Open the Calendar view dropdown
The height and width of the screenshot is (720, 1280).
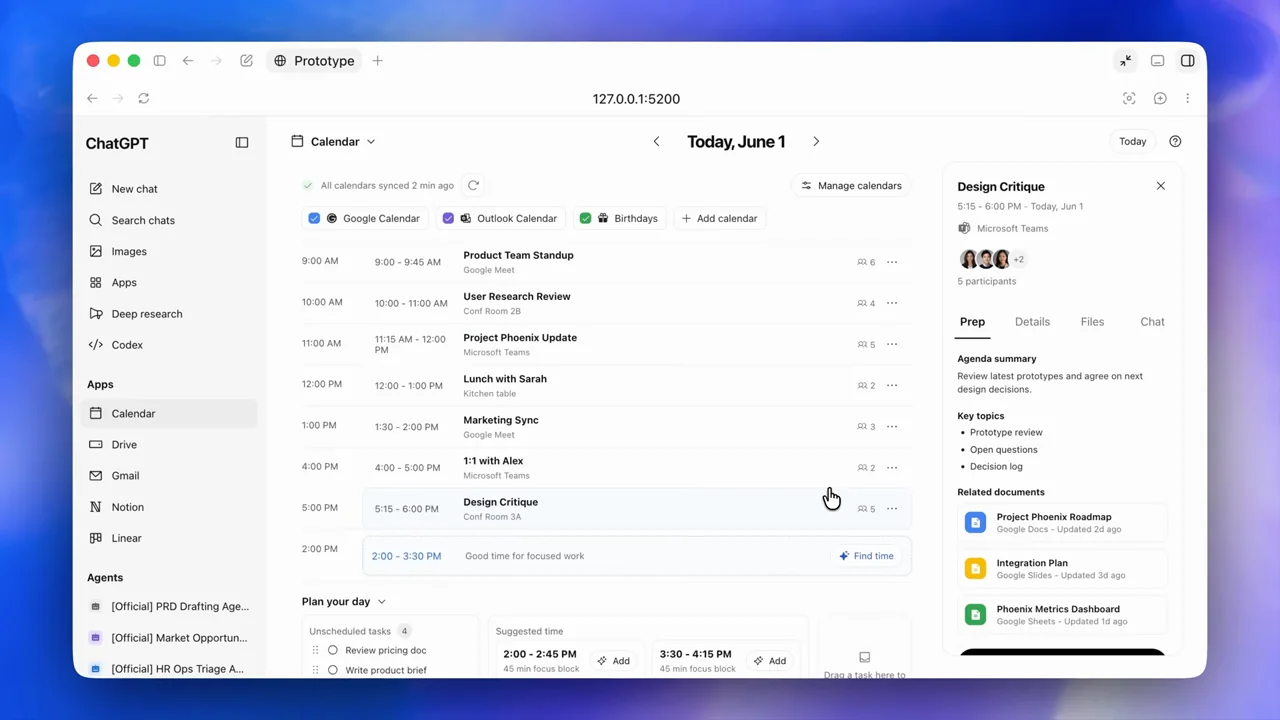[333, 142]
